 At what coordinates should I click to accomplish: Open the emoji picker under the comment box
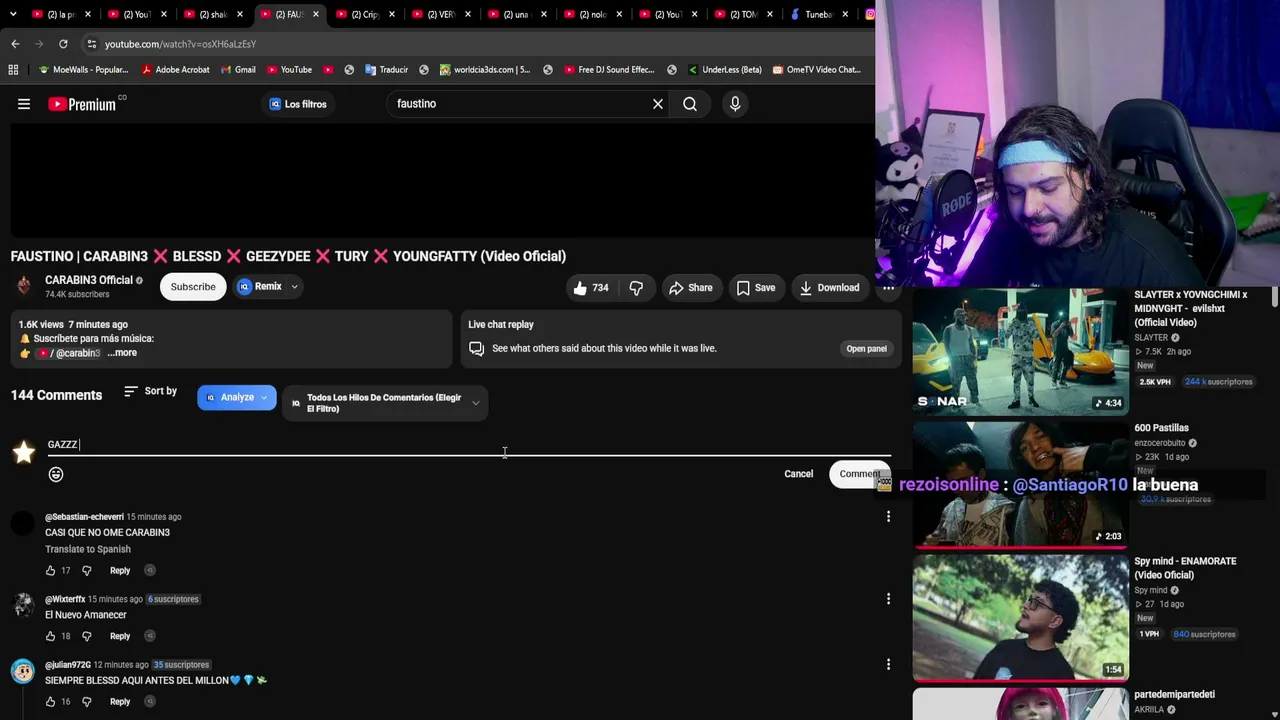(x=56, y=474)
